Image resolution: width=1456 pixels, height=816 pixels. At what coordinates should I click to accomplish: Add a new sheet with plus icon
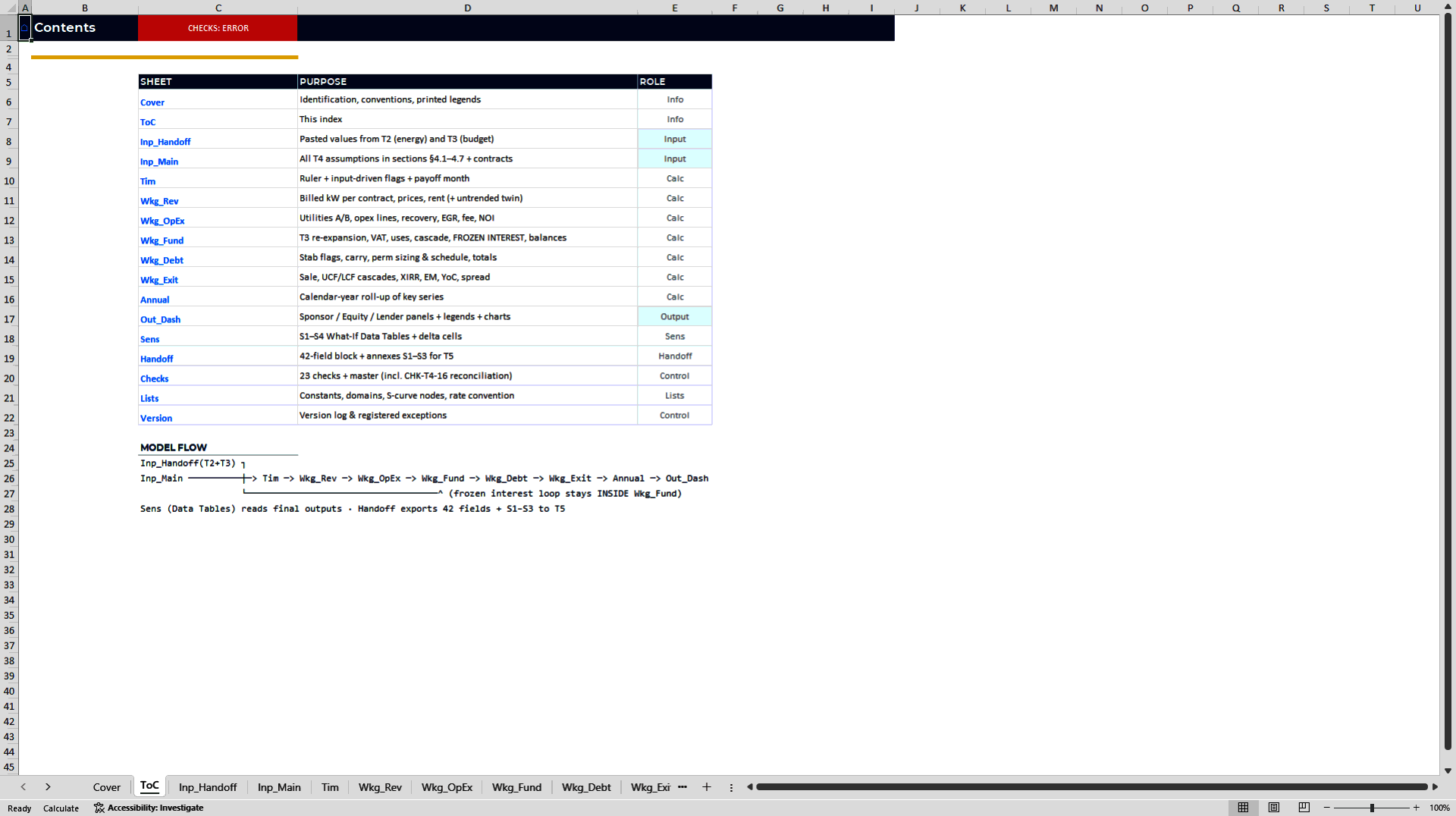pyautogui.click(x=707, y=787)
